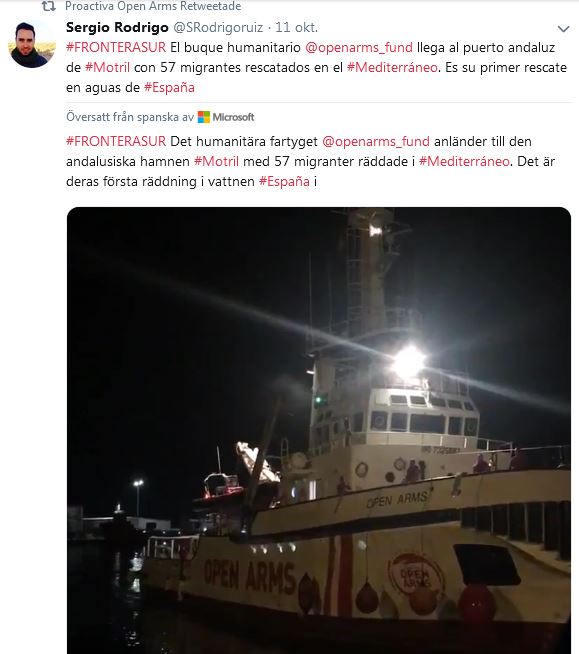Open @openarms_fund mention in translated text
579x654 pixels.
pos(376,142)
